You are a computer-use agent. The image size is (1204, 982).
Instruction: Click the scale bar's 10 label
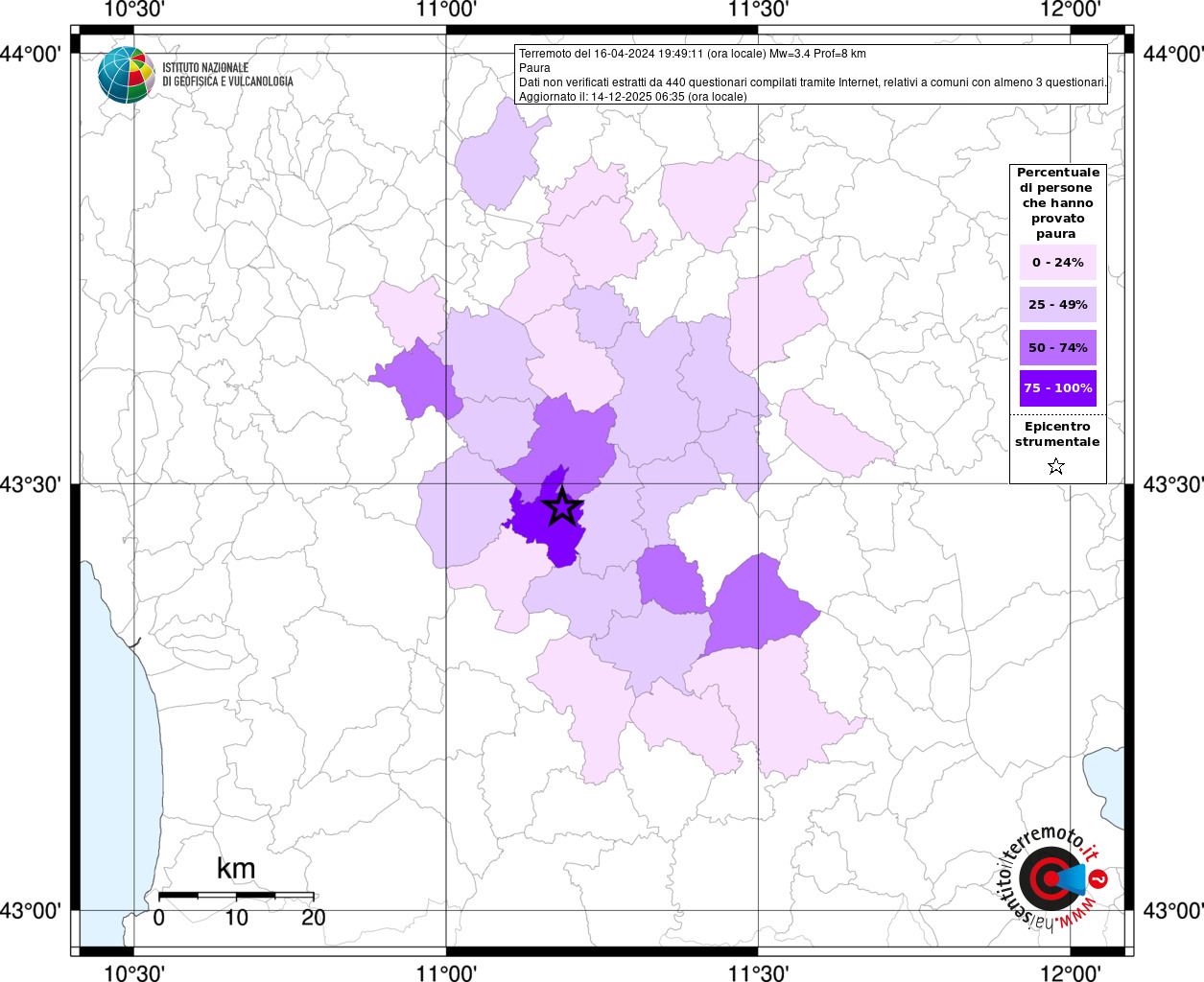236,918
